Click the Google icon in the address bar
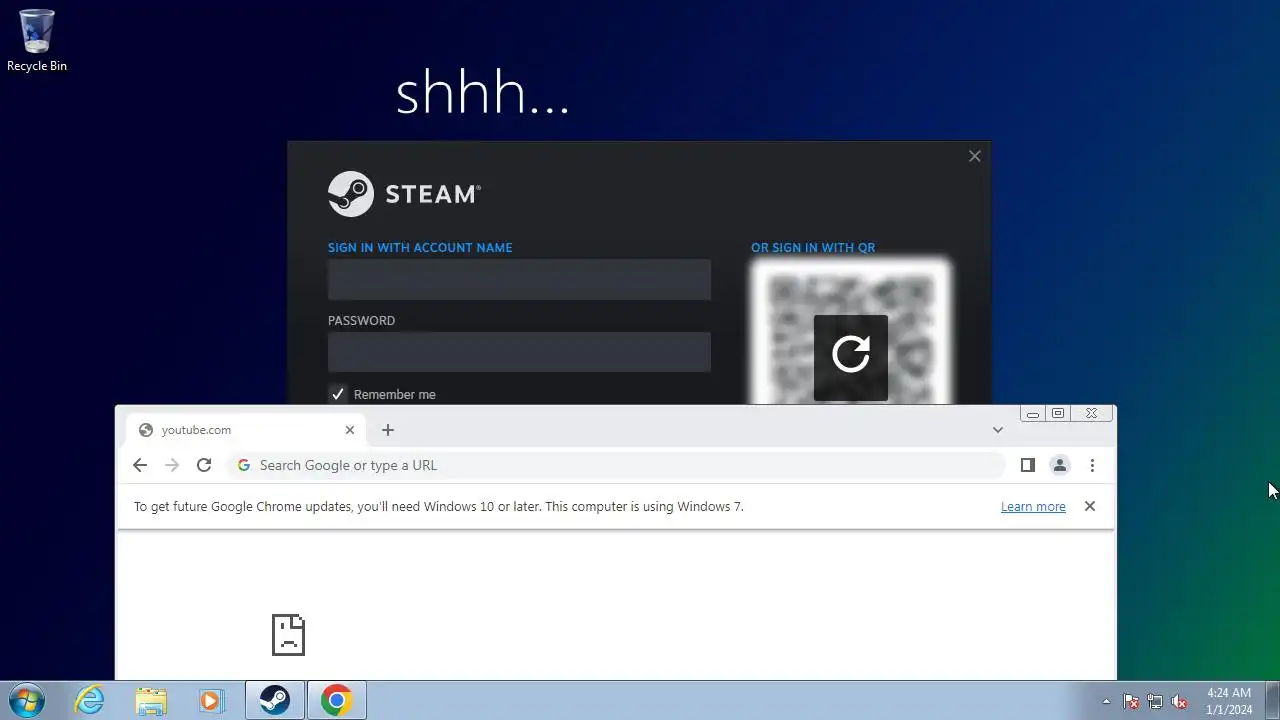 click(x=244, y=465)
